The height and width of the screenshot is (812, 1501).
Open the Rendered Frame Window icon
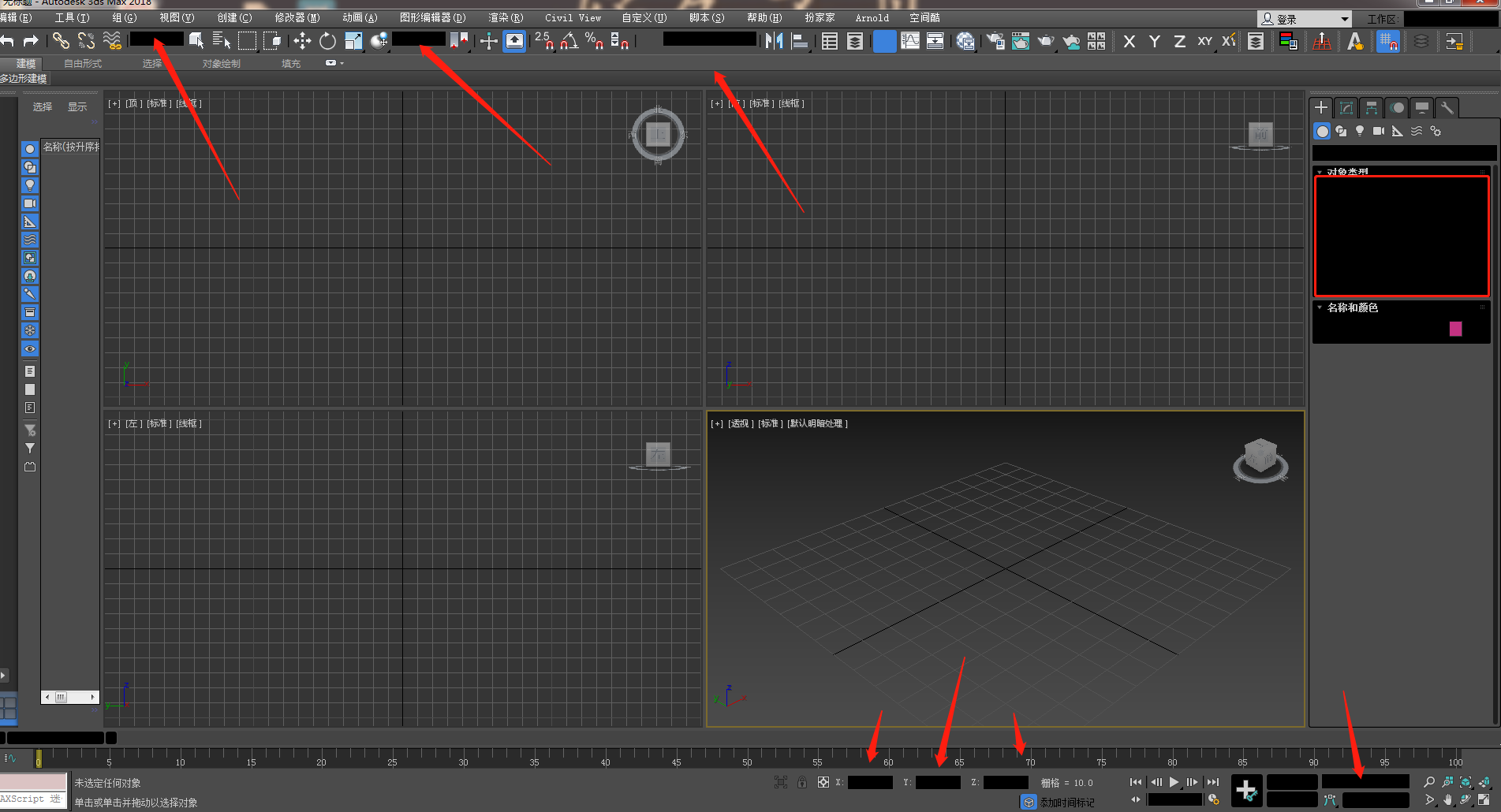(x=1021, y=41)
